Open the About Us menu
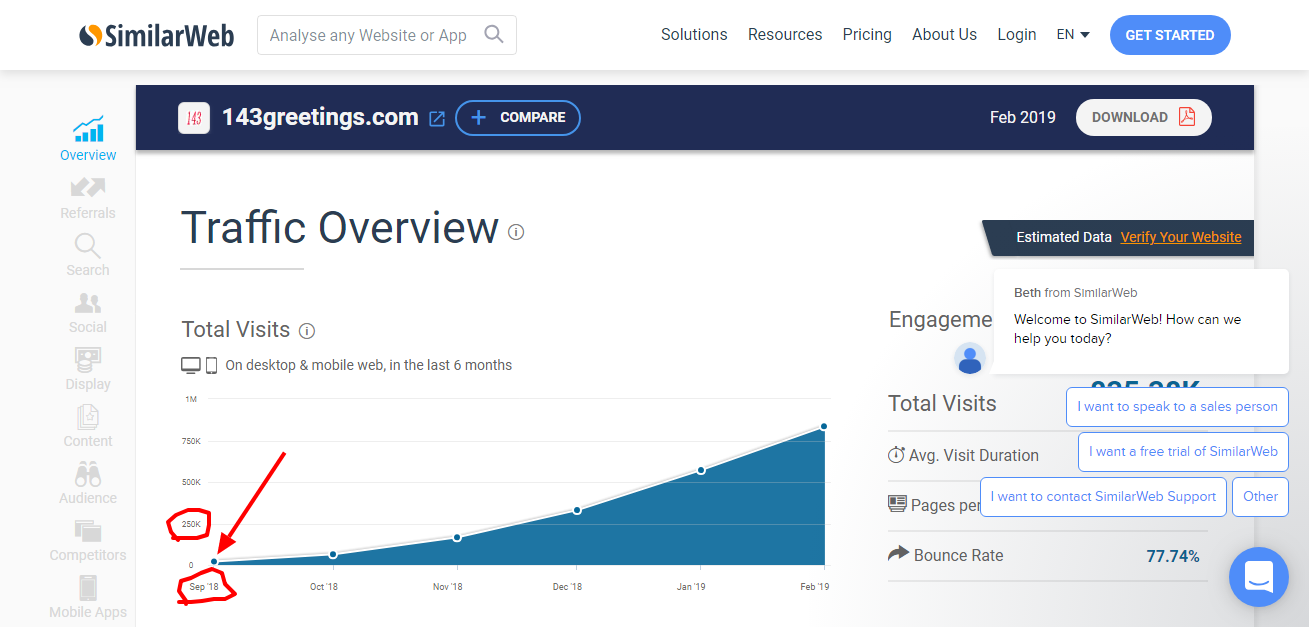The image size is (1309, 627). pyautogui.click(x=944, y=35)
